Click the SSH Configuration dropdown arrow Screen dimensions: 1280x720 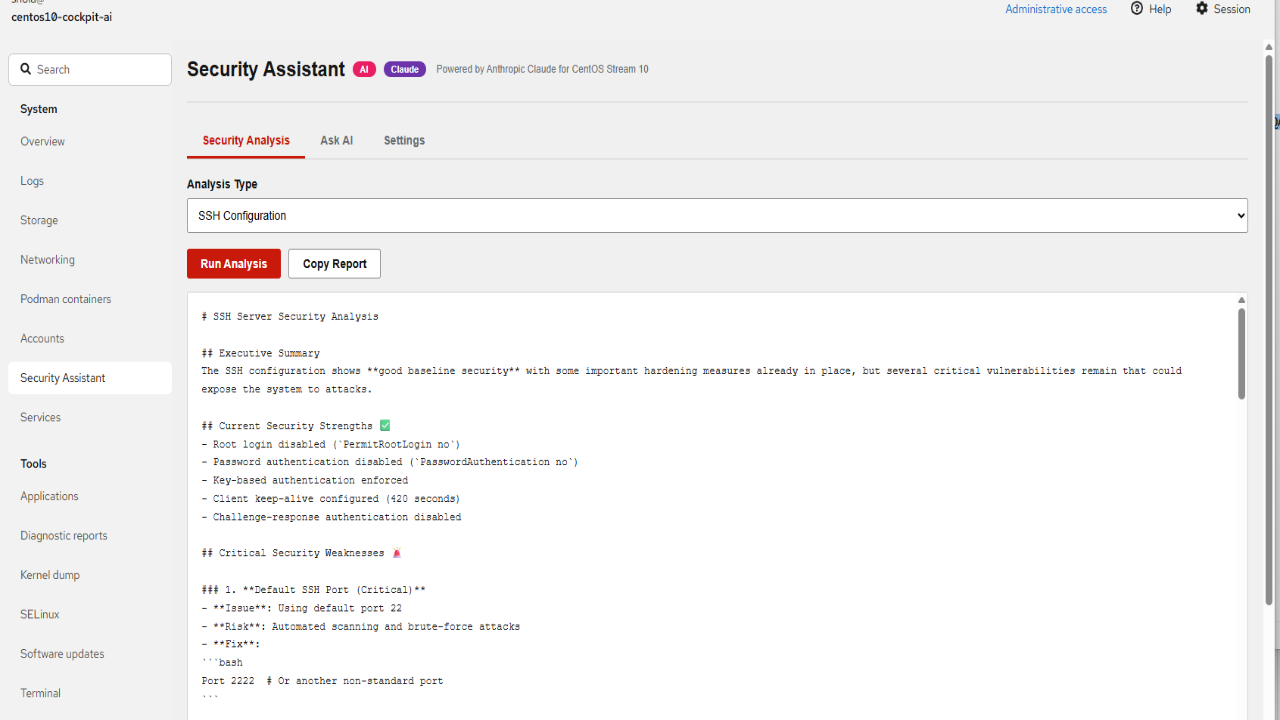pos(1241,216)
